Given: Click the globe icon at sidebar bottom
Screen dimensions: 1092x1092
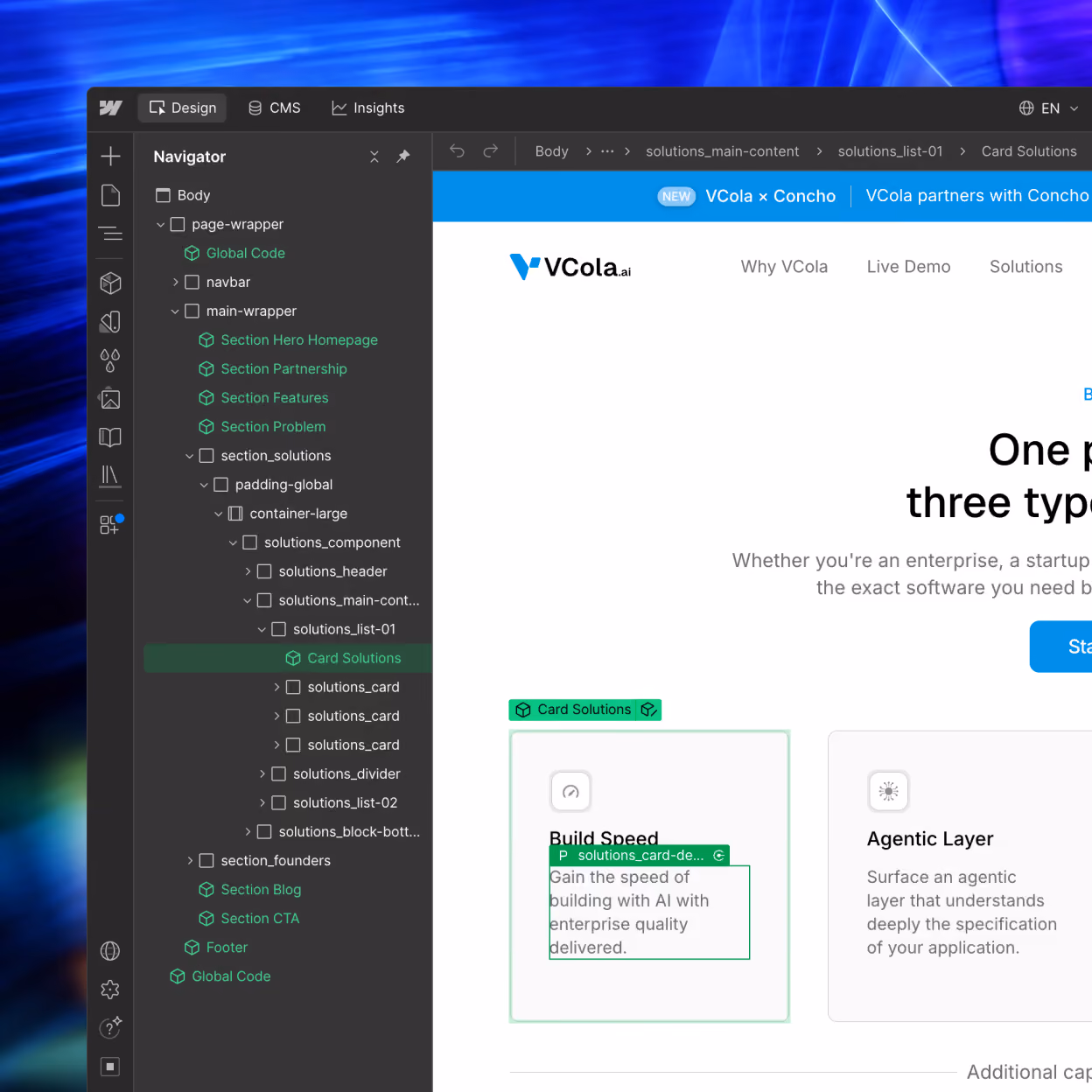Looking at the screenshot, I should pos(110,951).
